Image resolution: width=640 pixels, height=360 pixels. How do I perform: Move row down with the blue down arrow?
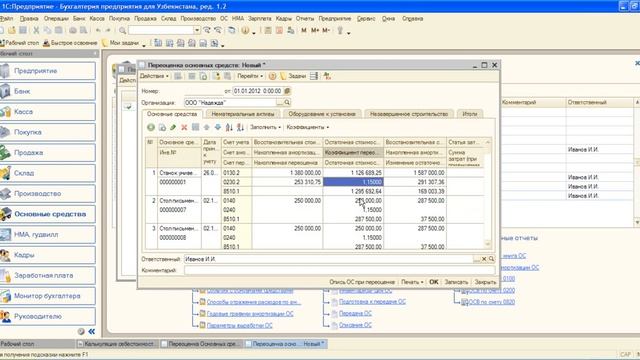218,127
